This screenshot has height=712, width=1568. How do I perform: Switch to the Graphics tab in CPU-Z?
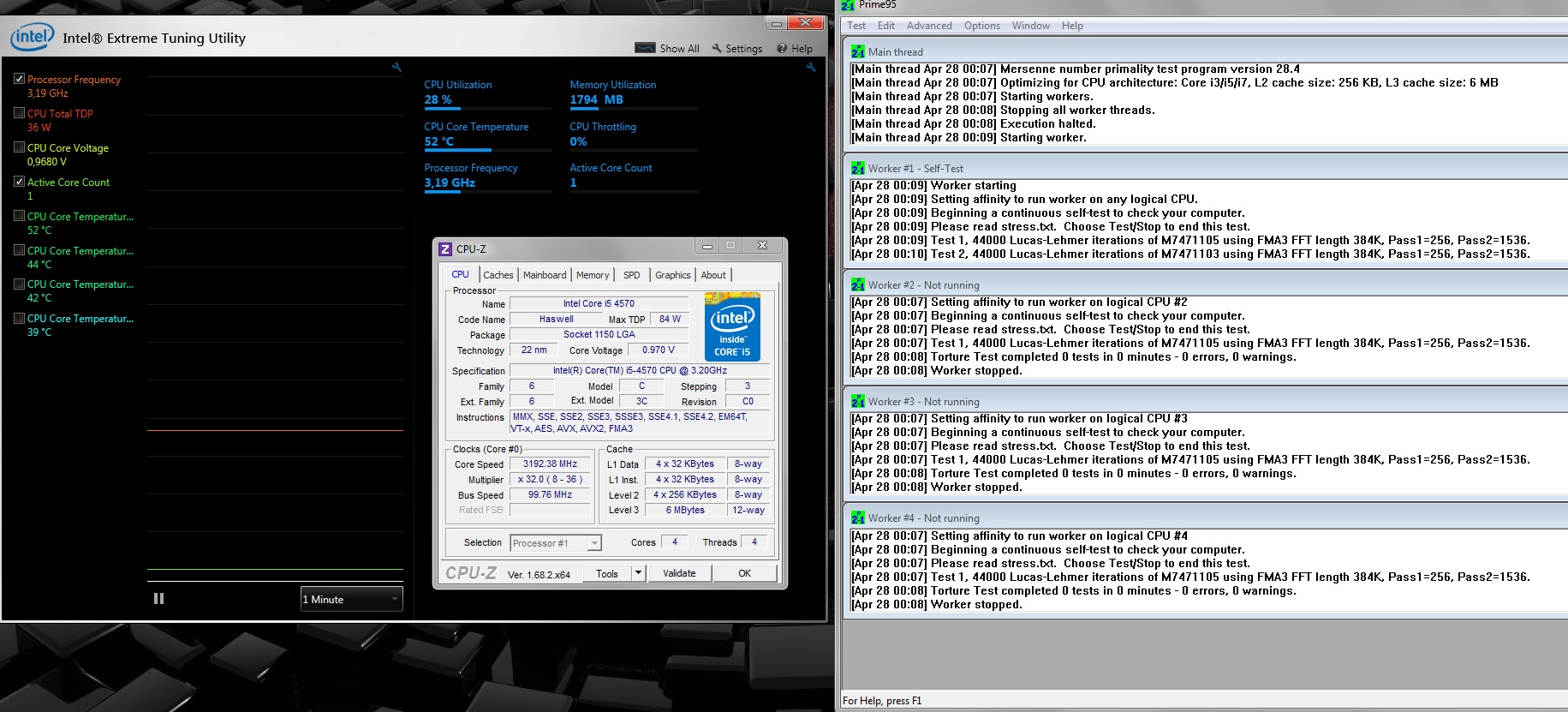(x=673, y=275)
